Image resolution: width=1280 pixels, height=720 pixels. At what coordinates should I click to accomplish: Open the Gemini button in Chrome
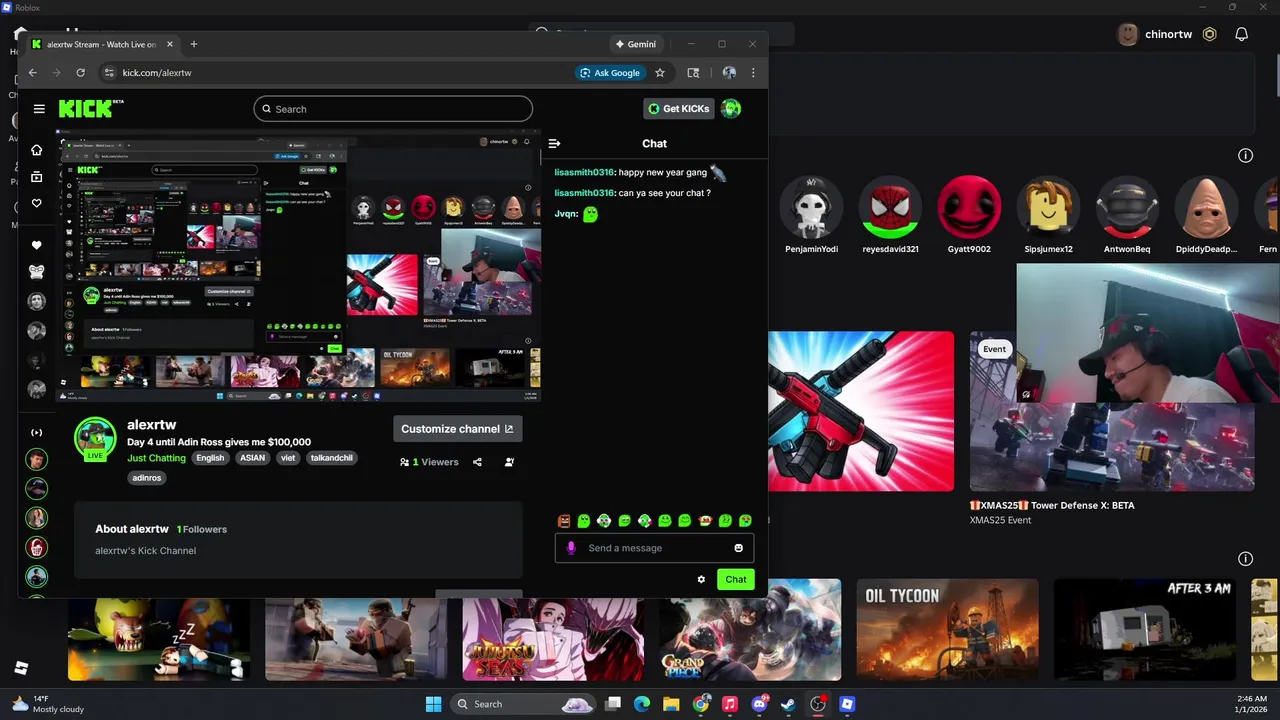pos(636,44)
